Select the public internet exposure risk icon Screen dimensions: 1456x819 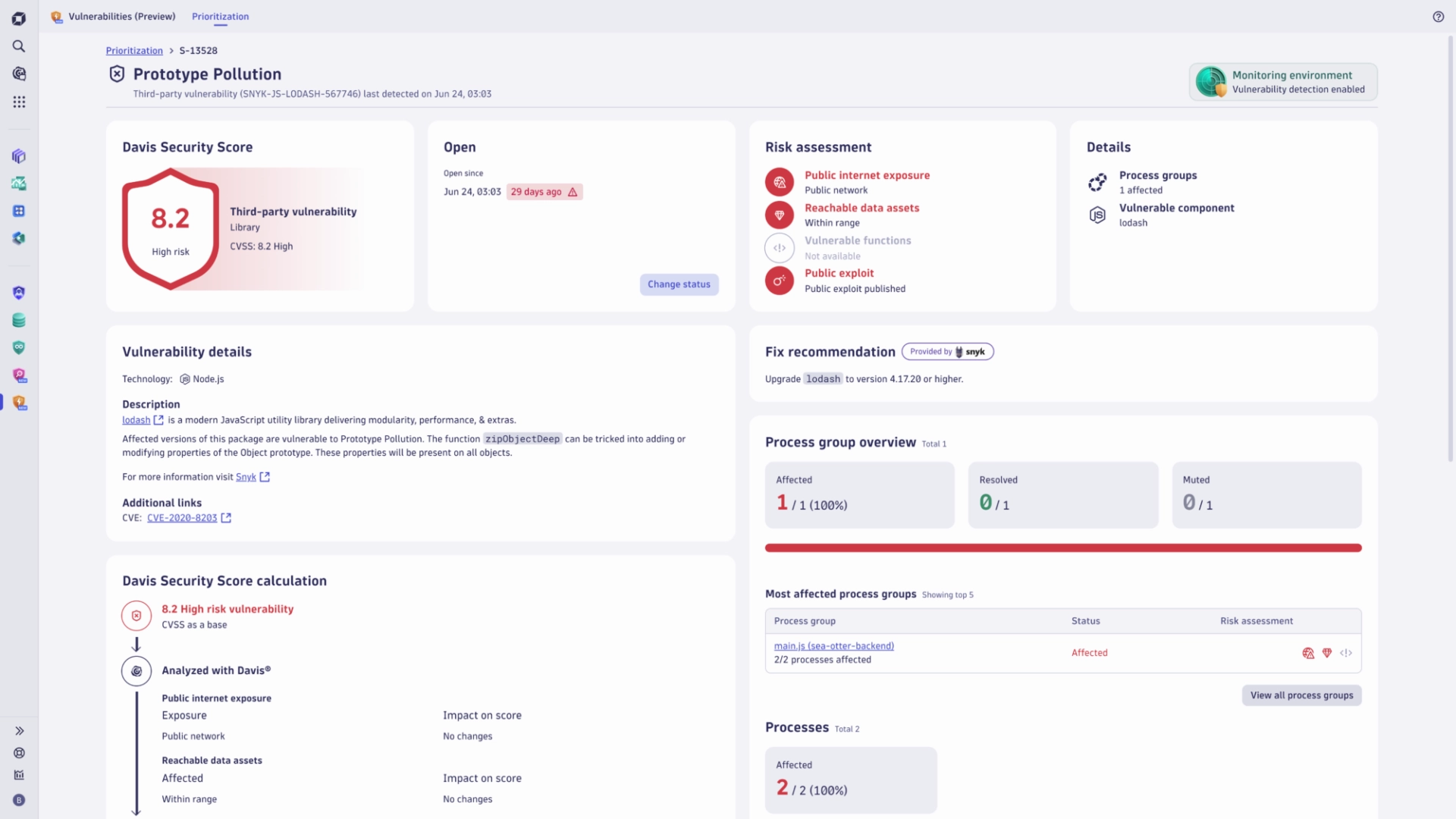780,182
